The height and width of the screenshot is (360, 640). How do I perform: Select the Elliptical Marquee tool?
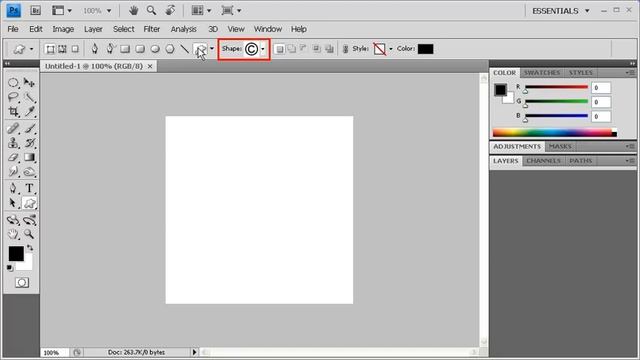coord(13,82)
